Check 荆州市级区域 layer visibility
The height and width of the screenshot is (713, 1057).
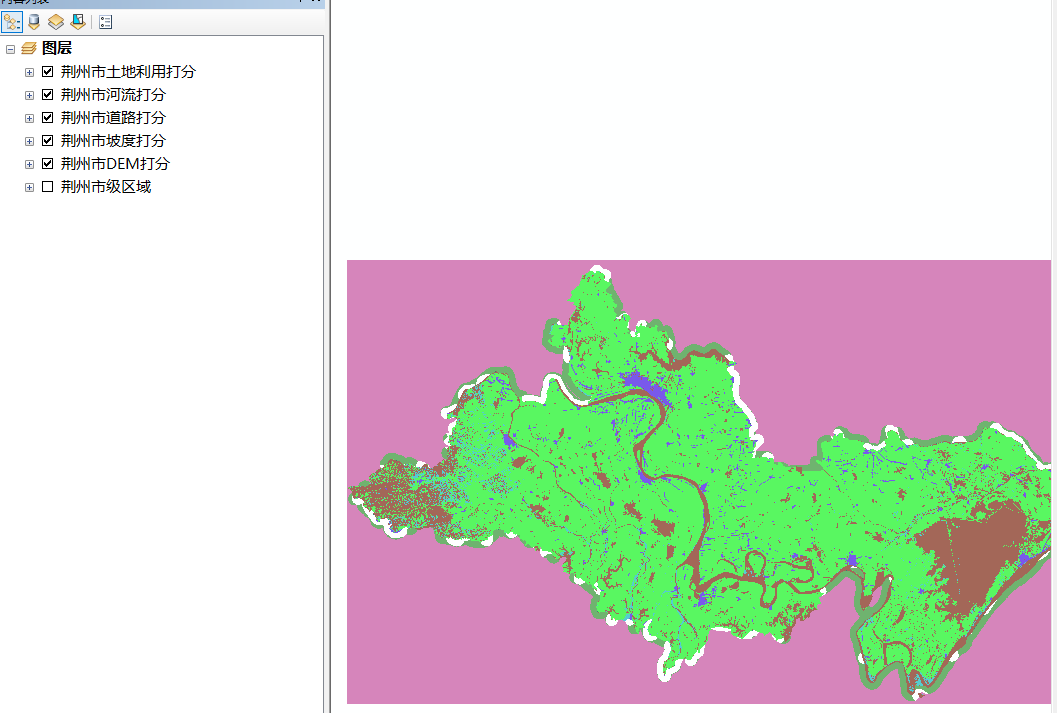47,187
